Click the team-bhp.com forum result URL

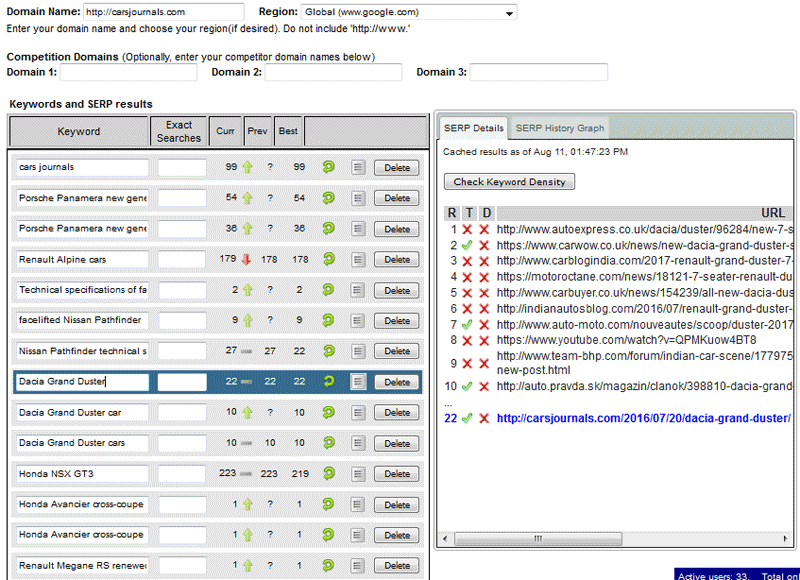point(644,363)
